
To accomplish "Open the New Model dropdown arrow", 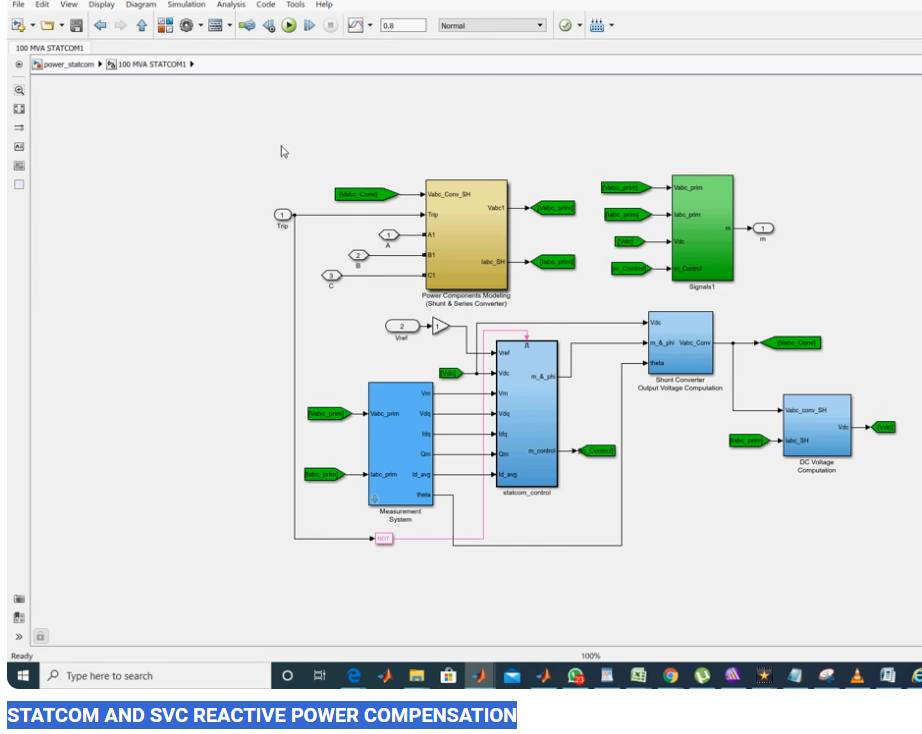I will (x=32, y=25).
